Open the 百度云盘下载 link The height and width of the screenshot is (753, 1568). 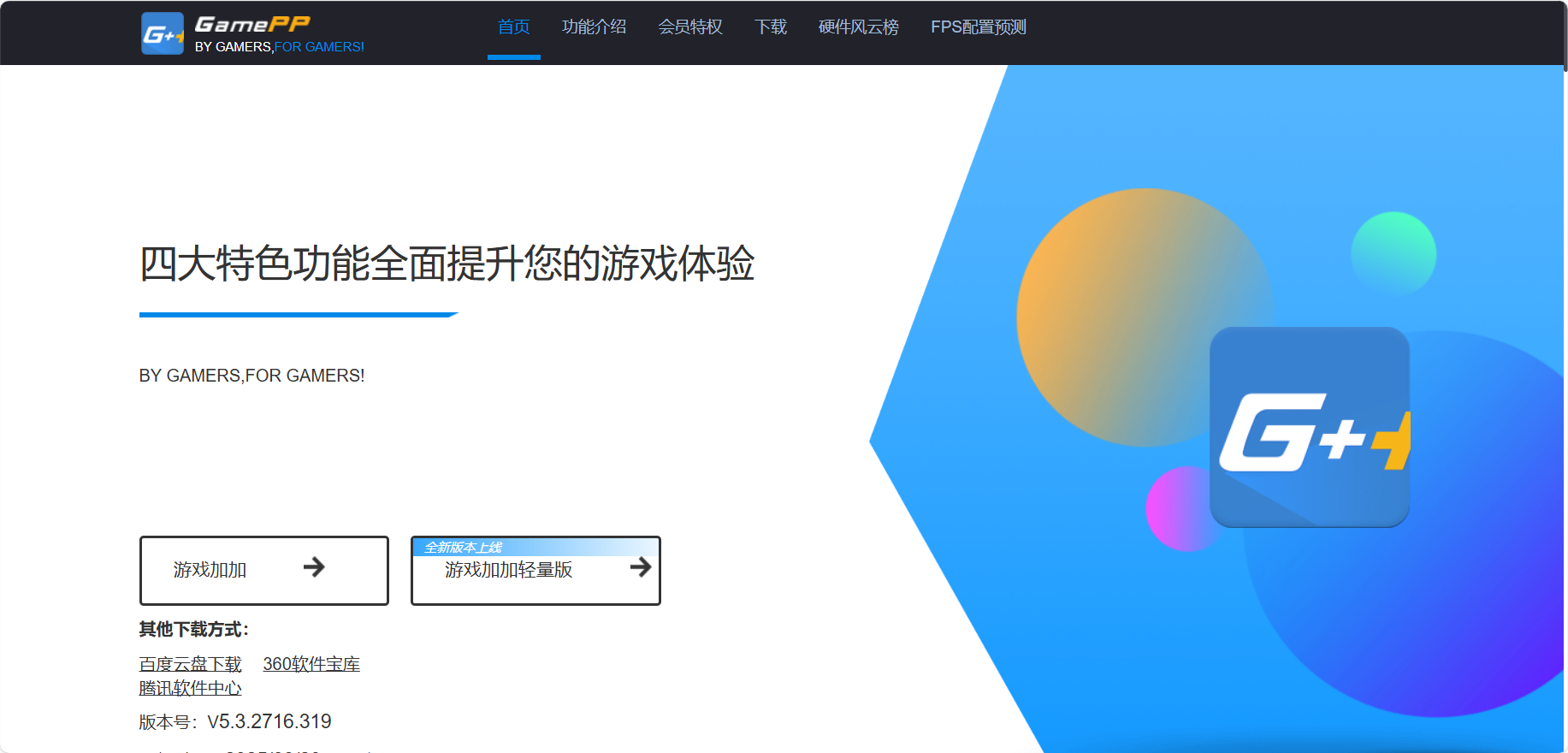[191, 664]
